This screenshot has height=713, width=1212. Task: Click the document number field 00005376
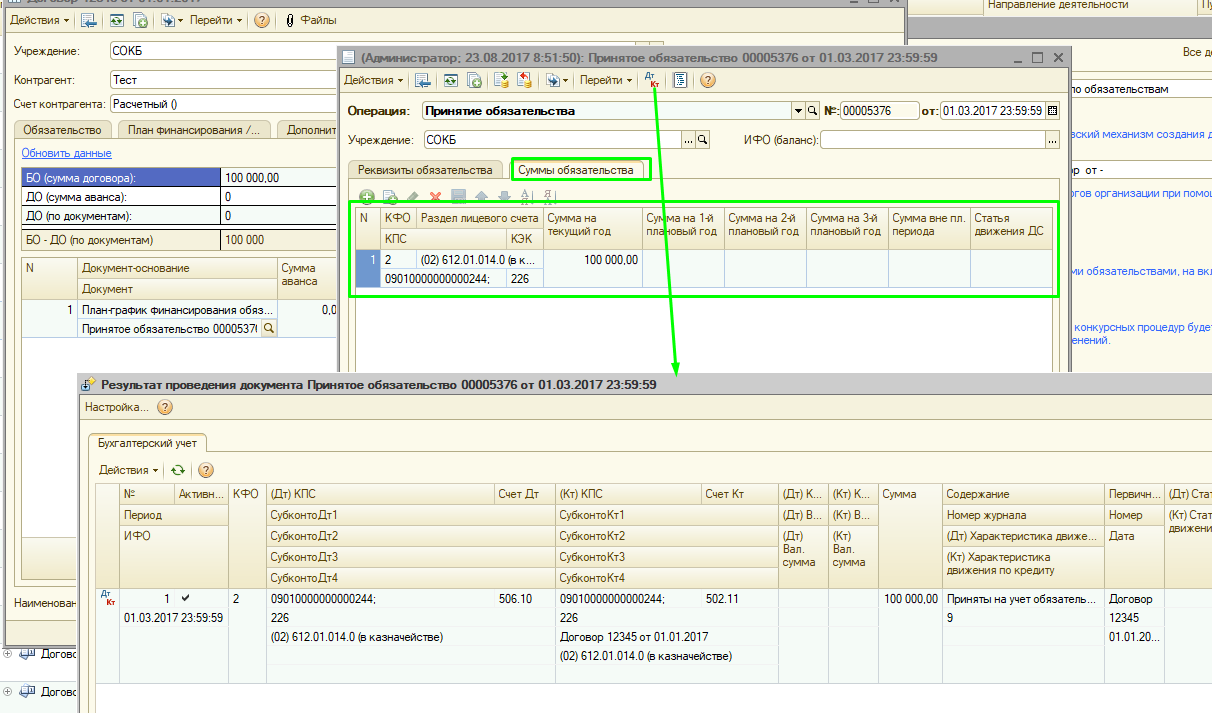[x=878, y=111]
